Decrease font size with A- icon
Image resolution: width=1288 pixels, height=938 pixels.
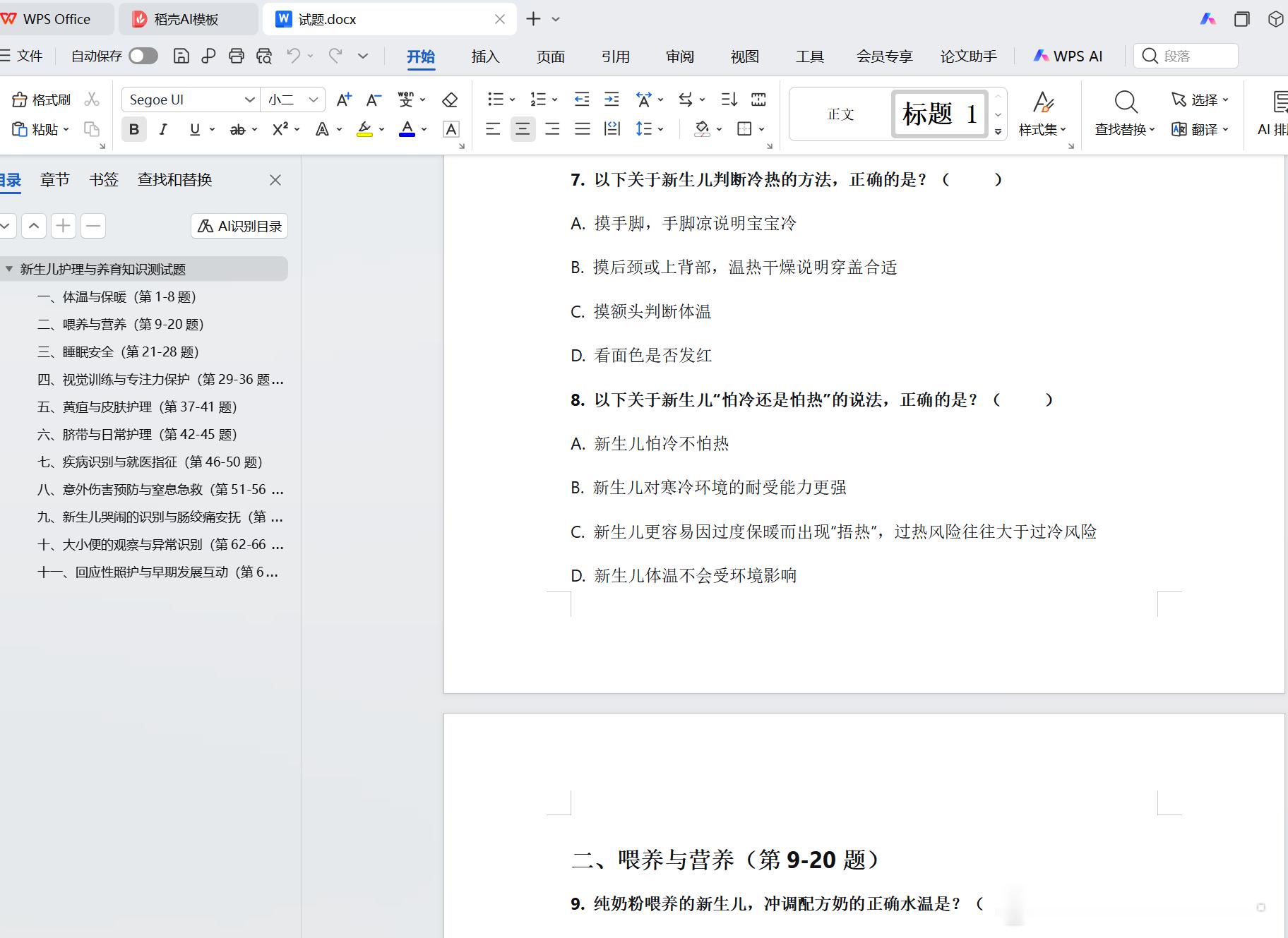(374, 100)
